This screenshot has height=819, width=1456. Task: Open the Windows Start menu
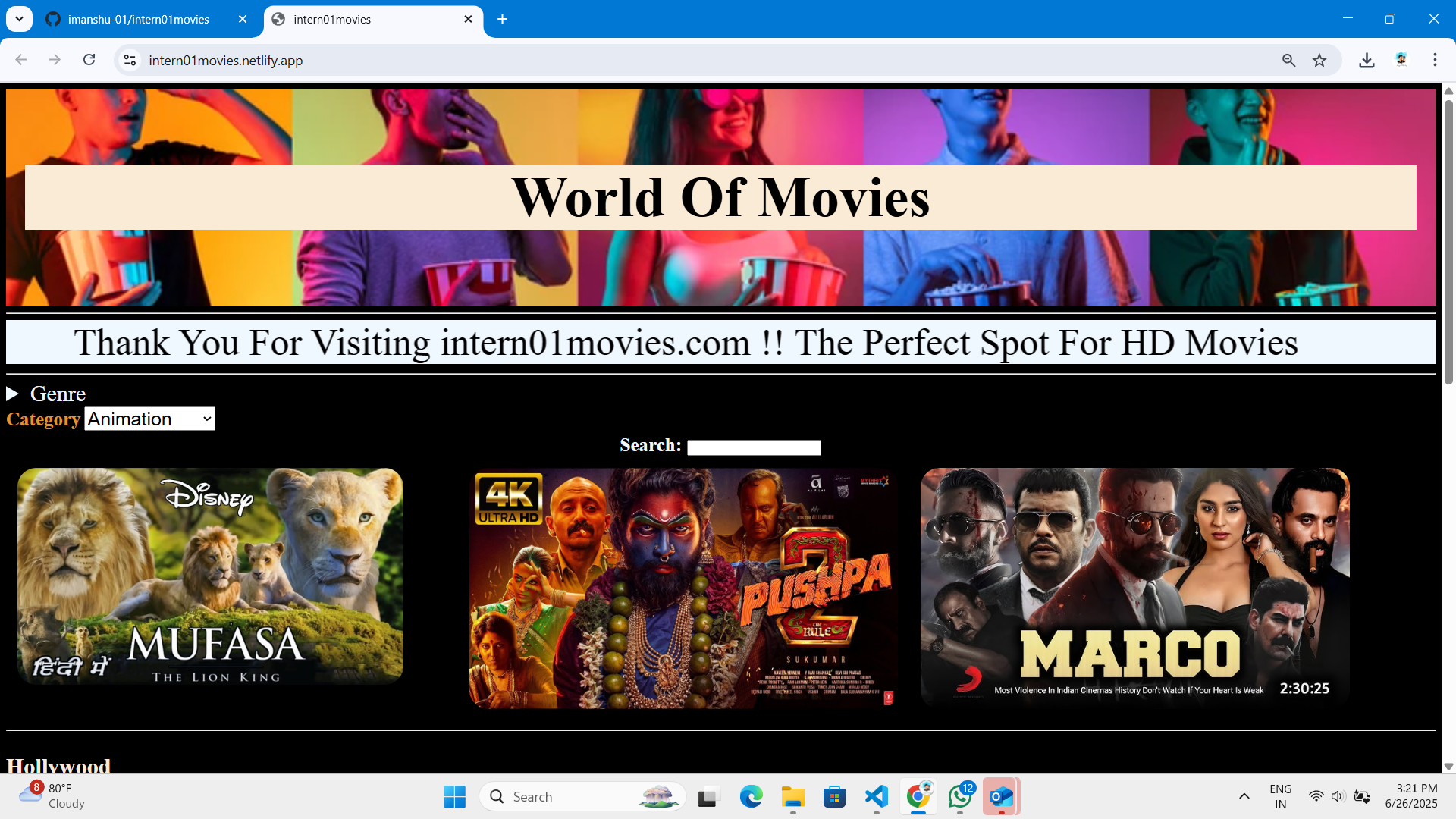click(454, 796)
